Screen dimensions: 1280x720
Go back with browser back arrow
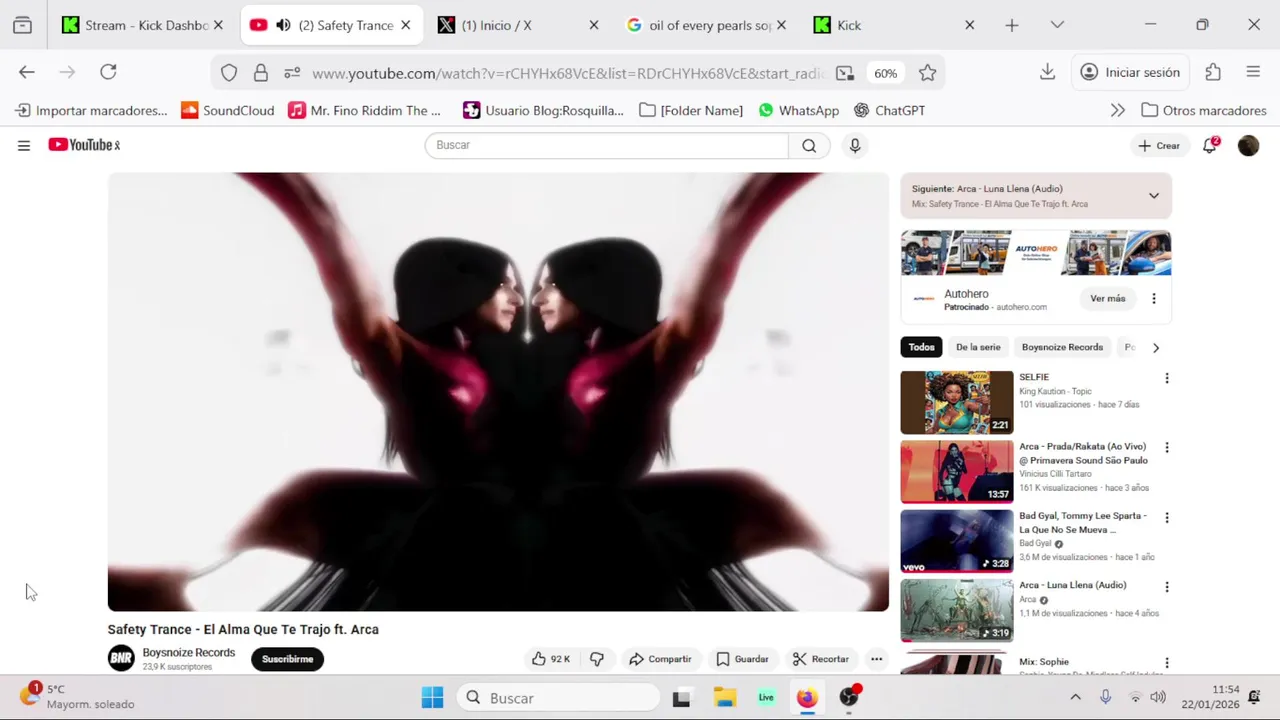pyautogui.click(x=27, y=72)
